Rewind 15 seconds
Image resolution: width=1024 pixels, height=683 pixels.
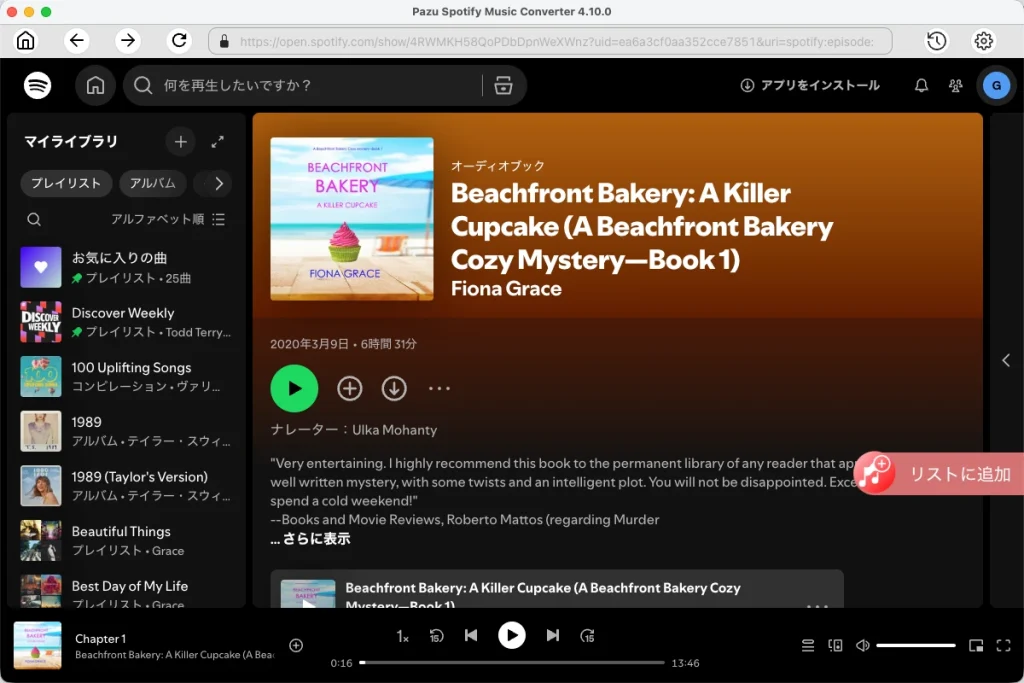pos(436,636)
